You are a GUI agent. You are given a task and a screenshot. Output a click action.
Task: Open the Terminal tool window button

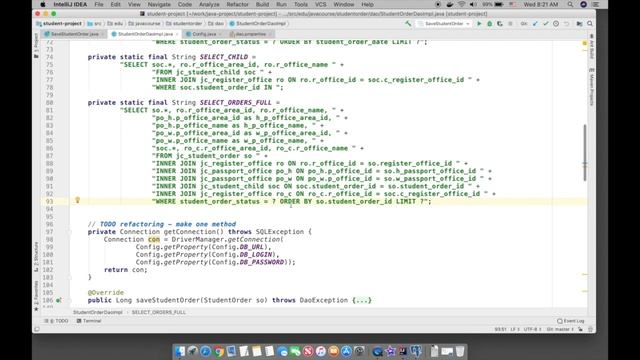tap(89, 321)
